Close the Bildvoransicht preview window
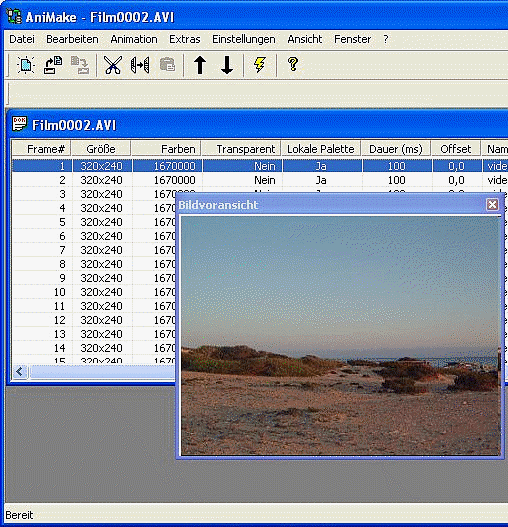 click(492, 204)
